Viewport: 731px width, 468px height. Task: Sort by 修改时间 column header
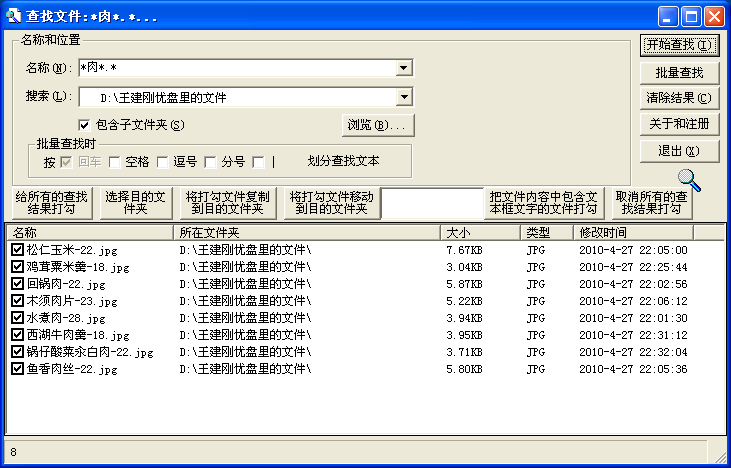tap(634, 233)
